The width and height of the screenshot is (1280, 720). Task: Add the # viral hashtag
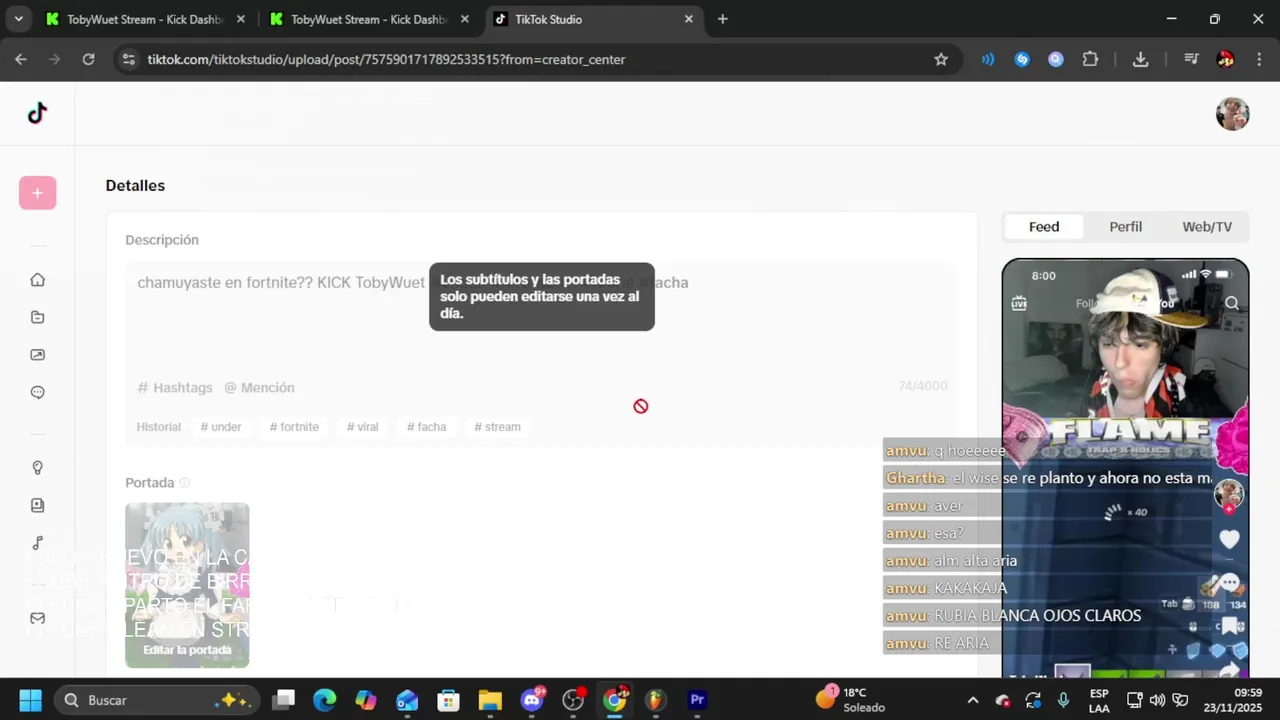362,427
